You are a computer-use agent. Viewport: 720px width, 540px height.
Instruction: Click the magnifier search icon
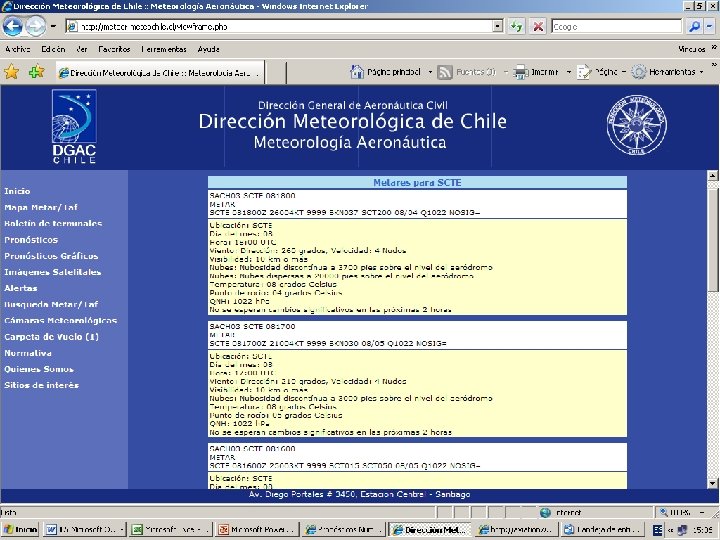(694, 27)
